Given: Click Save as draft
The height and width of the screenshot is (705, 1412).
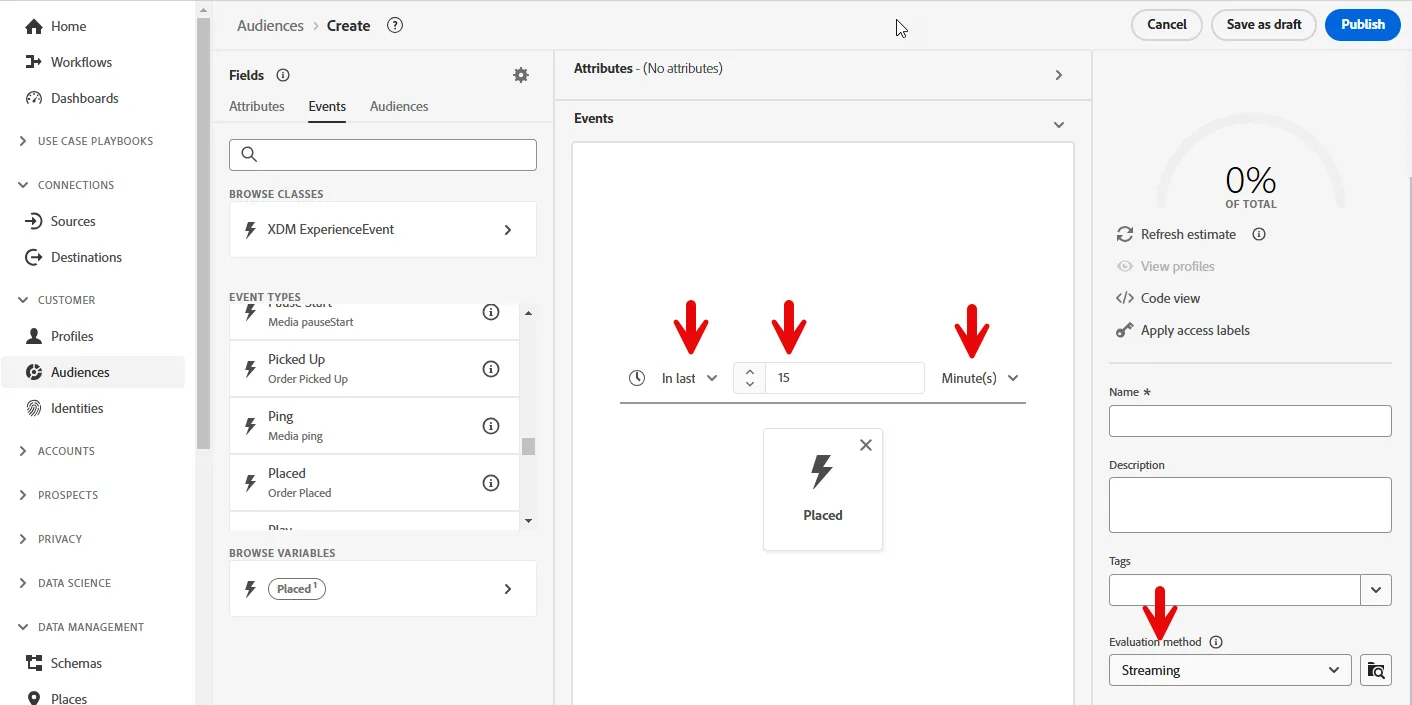Looking at the screenshot, I should (x=1264, y=25).
